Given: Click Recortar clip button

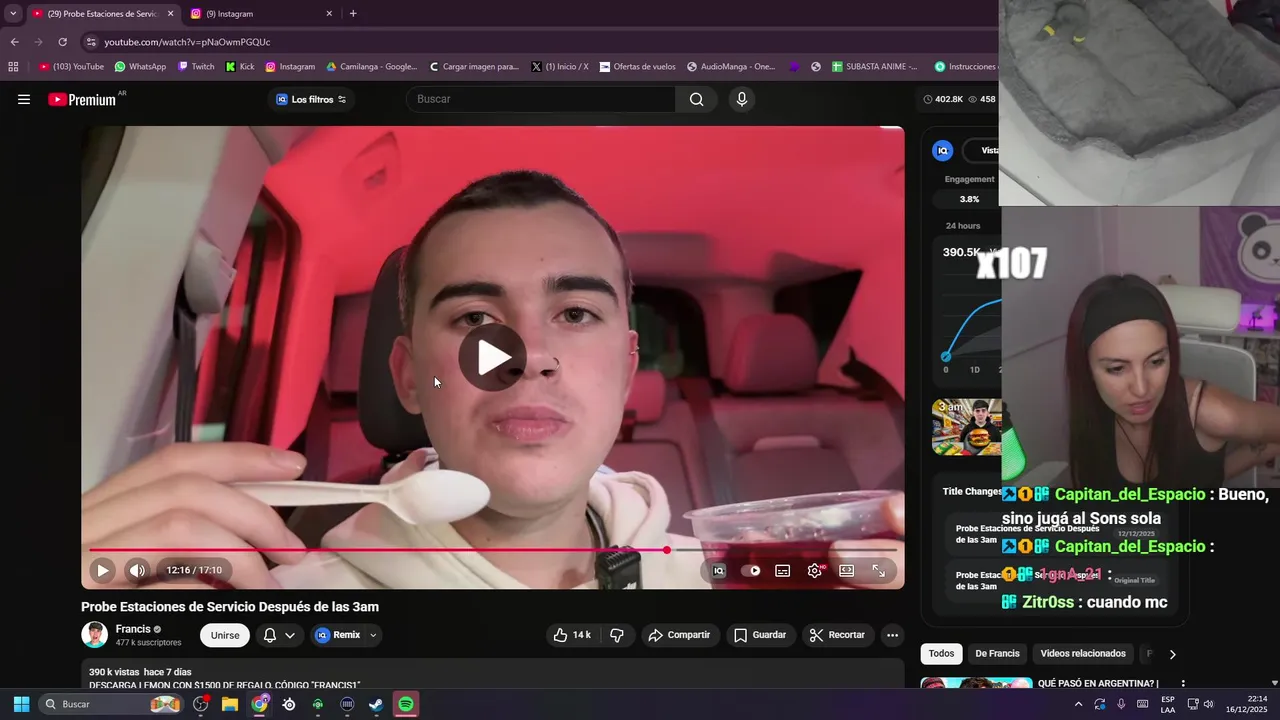Looking at the screenshot, I should coord(837,635).
